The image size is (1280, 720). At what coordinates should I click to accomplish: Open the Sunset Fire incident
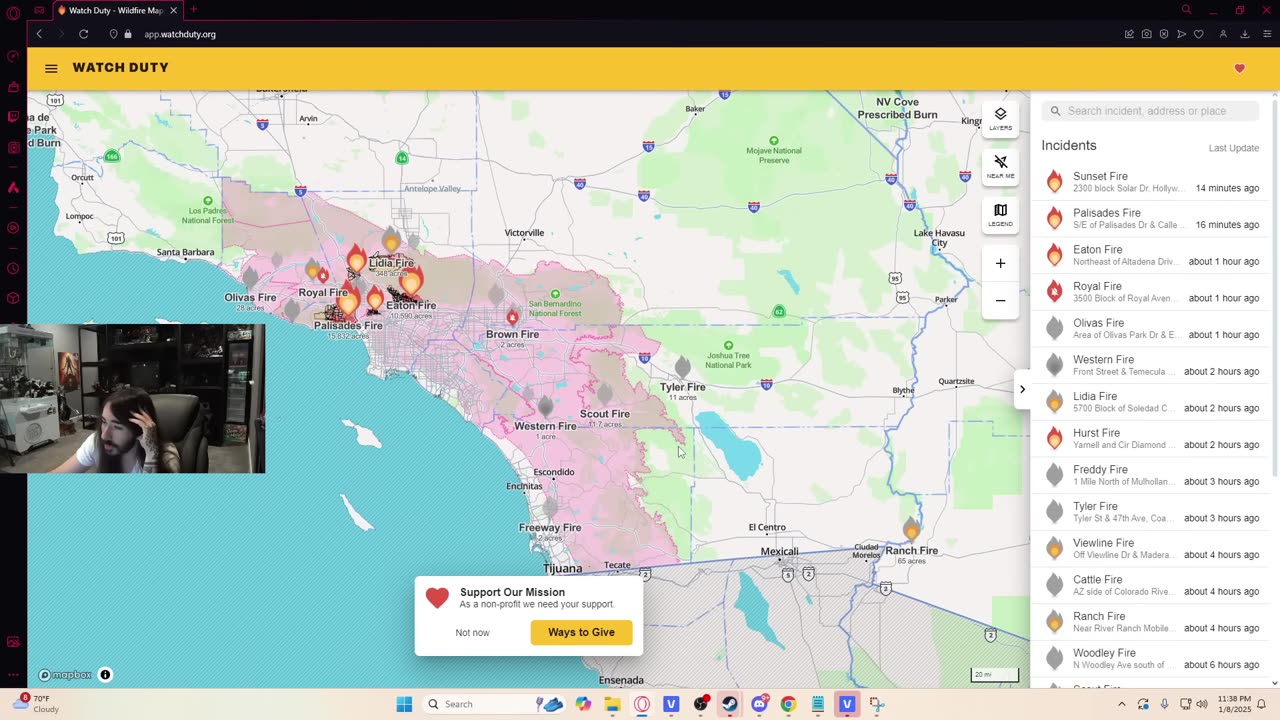point(1150,182)
